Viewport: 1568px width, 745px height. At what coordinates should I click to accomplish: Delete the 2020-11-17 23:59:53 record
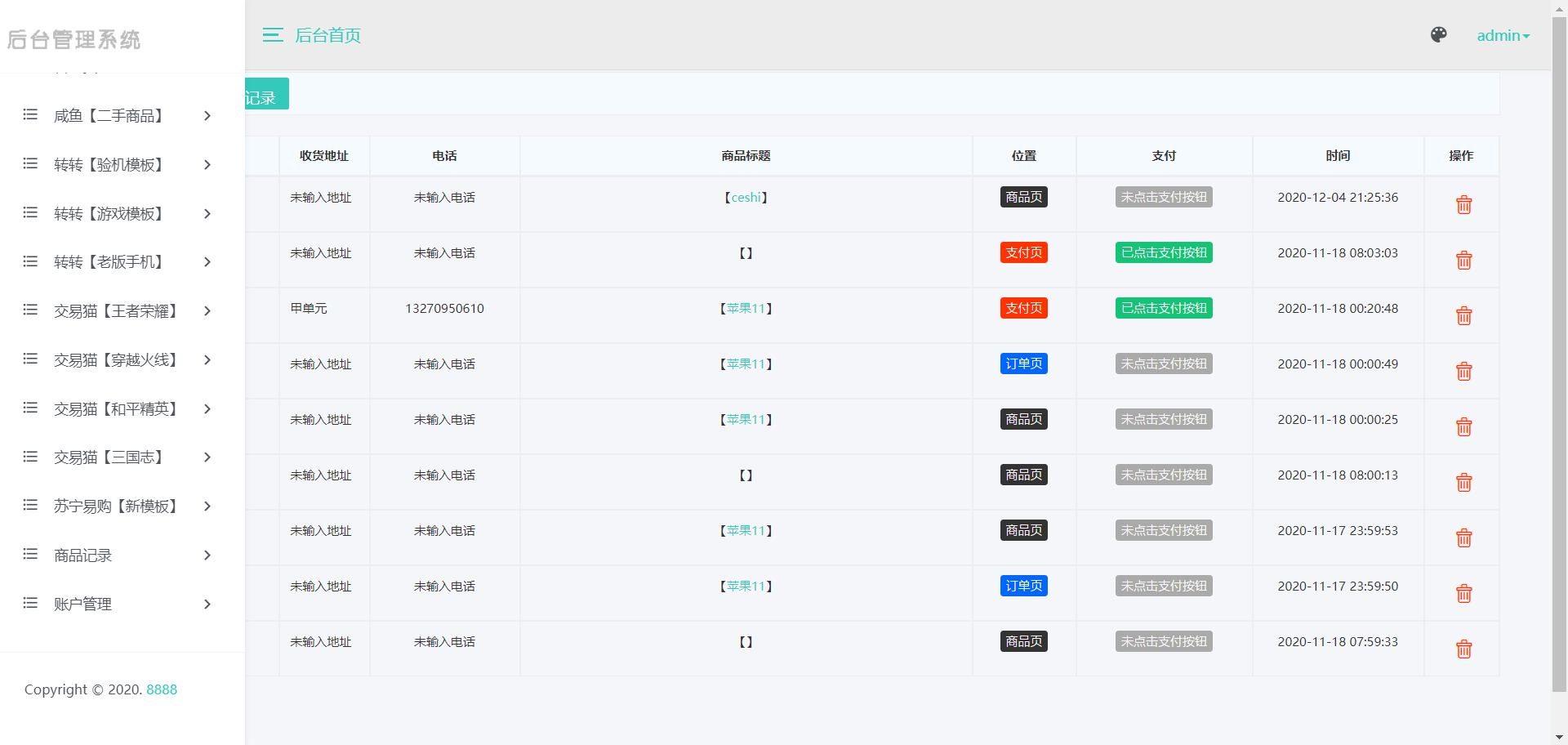coord(1463,538)
